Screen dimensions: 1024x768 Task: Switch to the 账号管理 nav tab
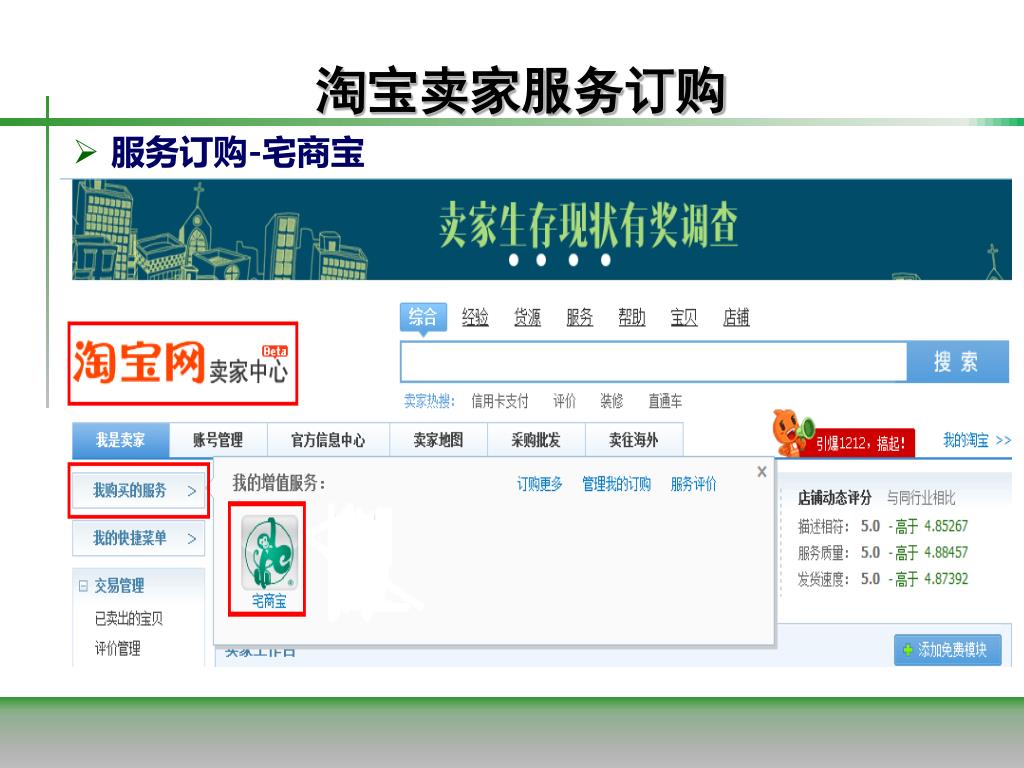click(x=218, y=440)
